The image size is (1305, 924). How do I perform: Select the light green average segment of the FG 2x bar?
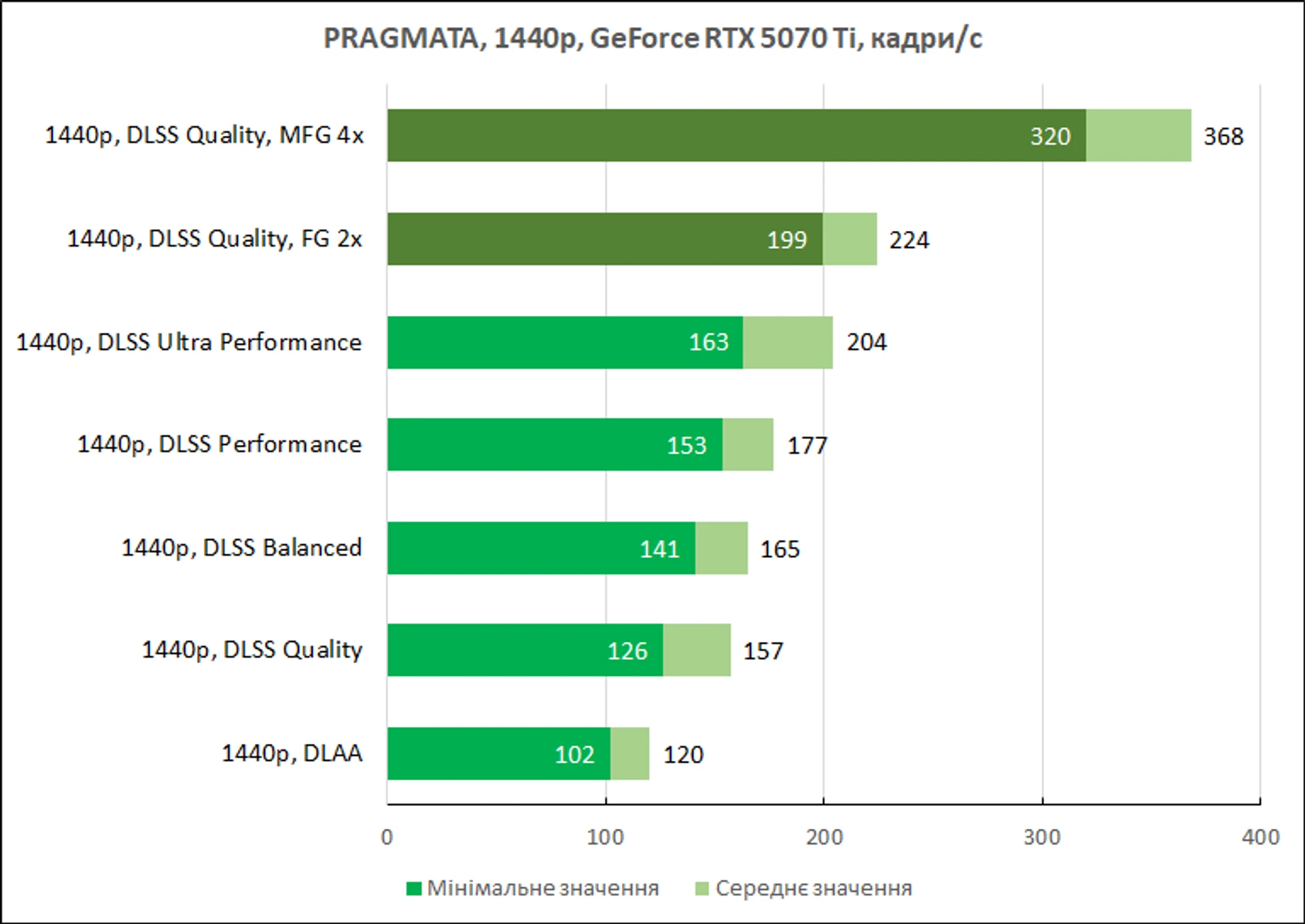[x=850, y=239]
